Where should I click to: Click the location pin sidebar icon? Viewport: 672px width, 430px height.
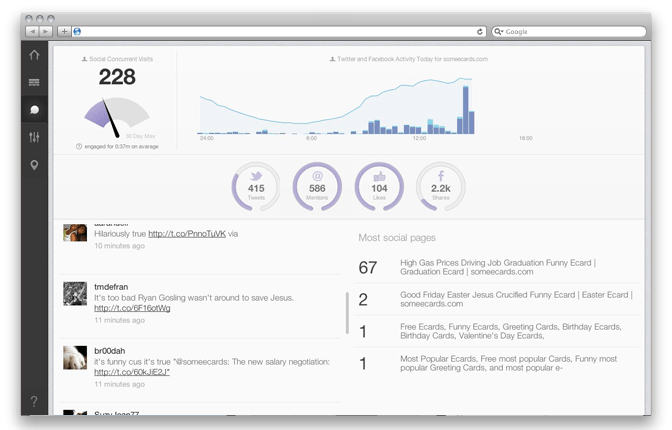[35, 164]
